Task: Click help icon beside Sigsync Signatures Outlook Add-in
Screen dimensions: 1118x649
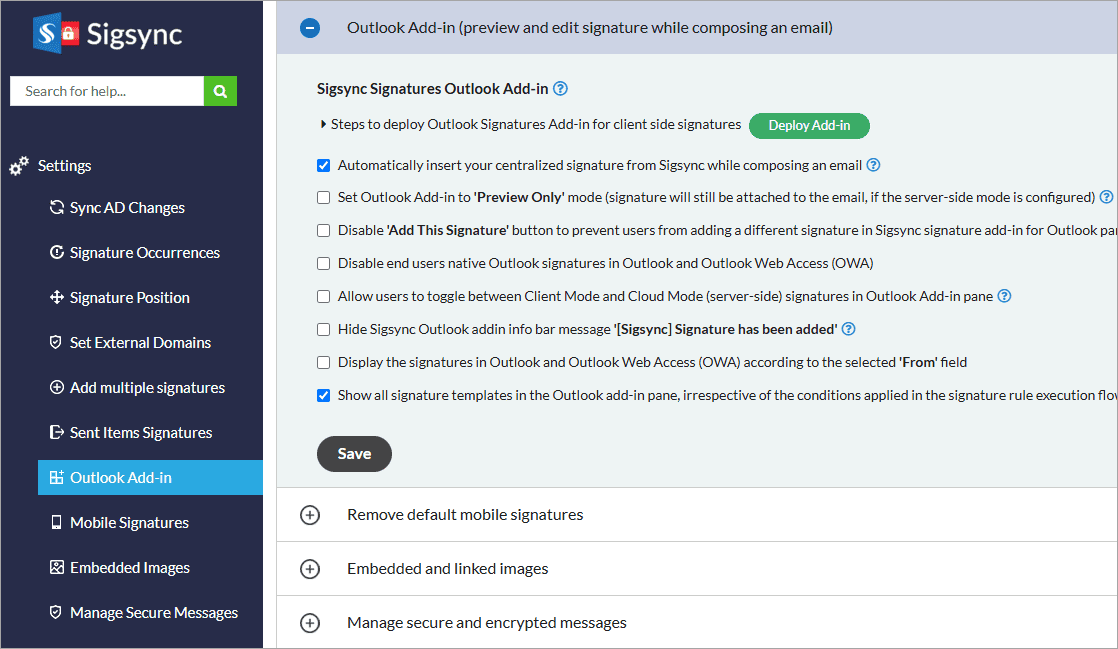Action: pos(560,88)
